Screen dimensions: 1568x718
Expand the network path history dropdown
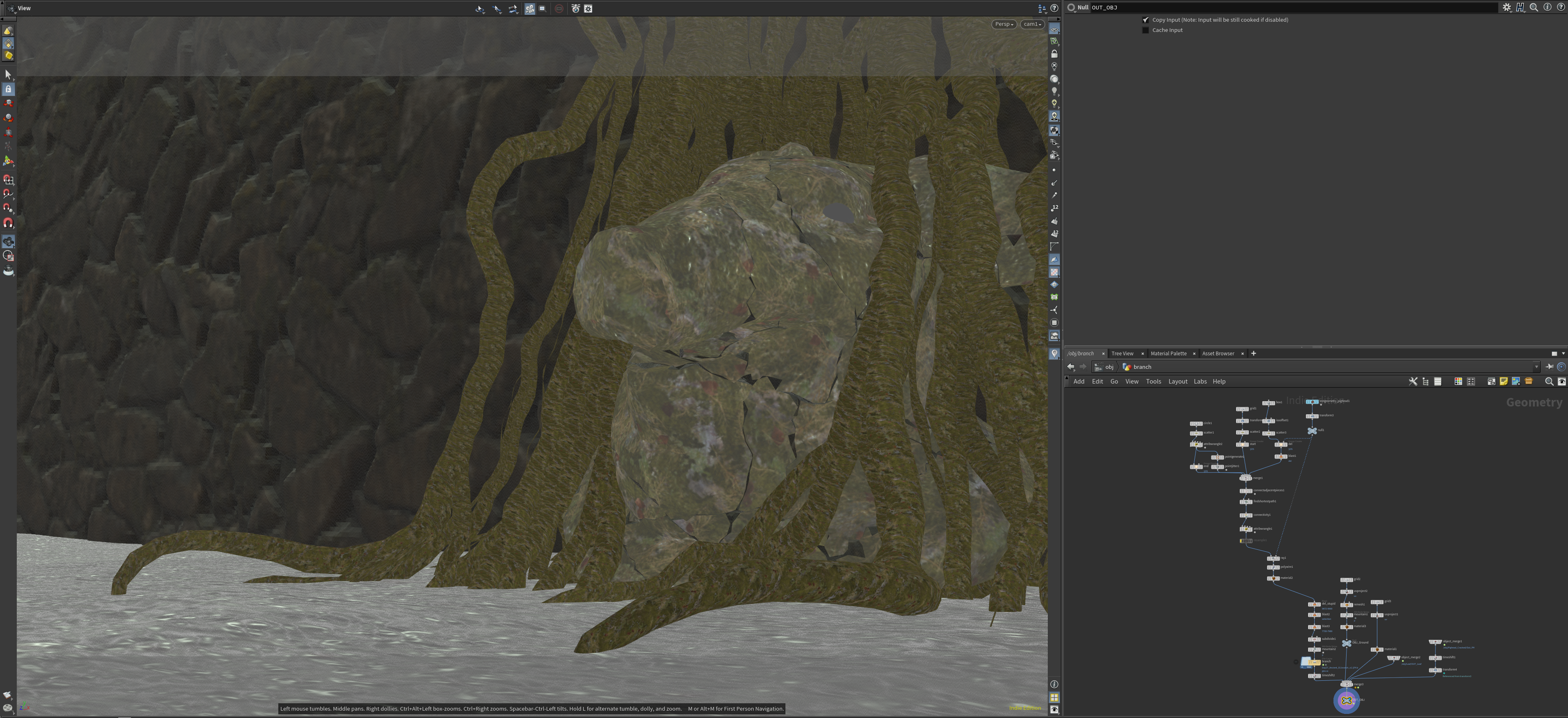click(1536, 367)
